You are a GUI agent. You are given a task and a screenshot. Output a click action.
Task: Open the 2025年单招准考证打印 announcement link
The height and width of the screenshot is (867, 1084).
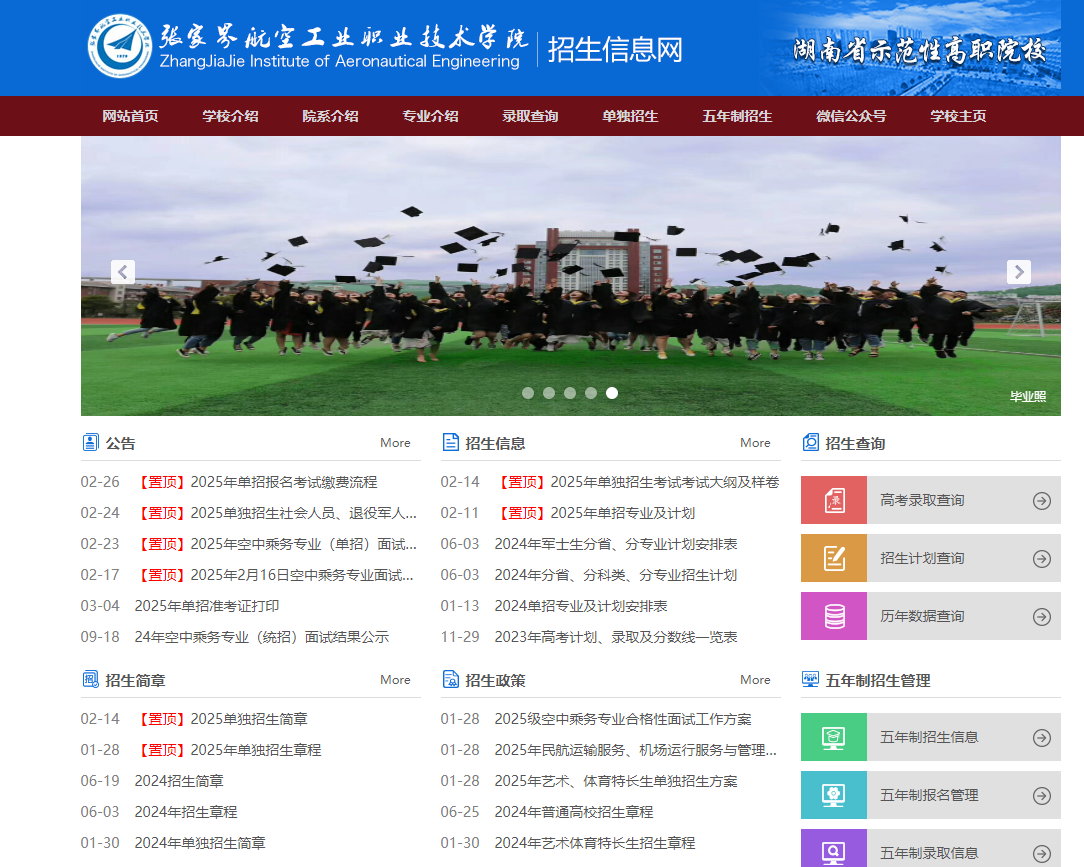coord(207,606)
